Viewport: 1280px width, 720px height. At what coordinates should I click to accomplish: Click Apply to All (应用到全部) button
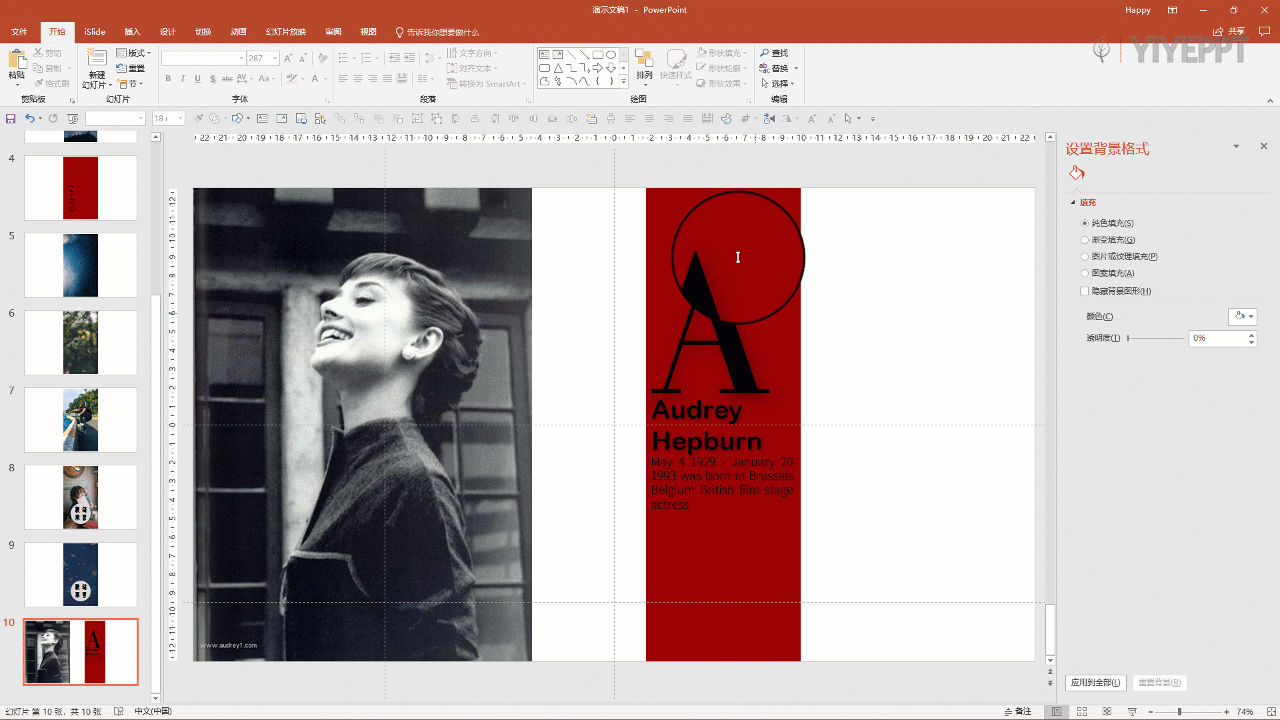click(1096, 682)
